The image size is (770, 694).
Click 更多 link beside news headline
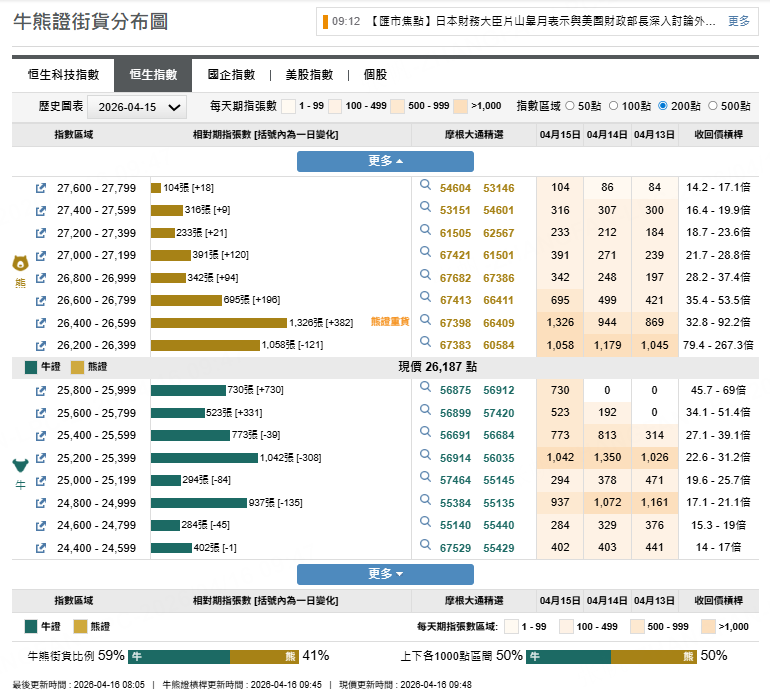coord(738,21)
